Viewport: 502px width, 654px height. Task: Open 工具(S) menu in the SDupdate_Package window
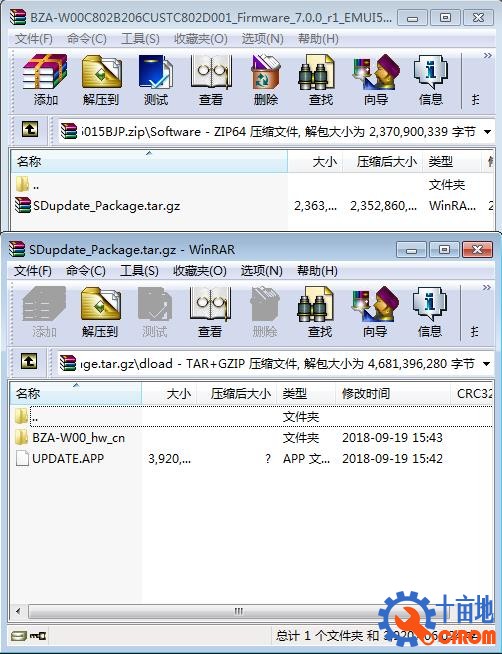[x=139, y=271]
